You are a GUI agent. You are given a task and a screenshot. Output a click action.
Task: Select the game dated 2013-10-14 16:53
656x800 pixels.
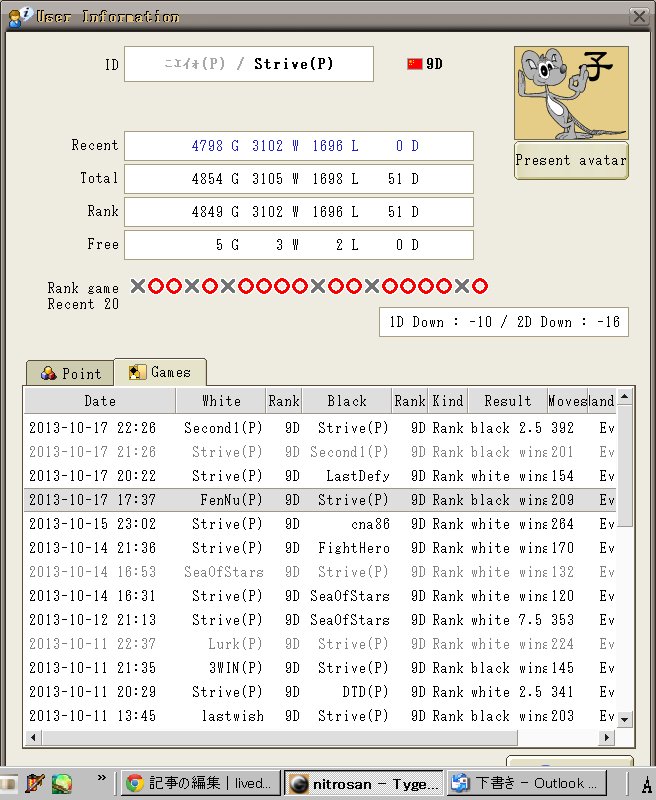320,571
